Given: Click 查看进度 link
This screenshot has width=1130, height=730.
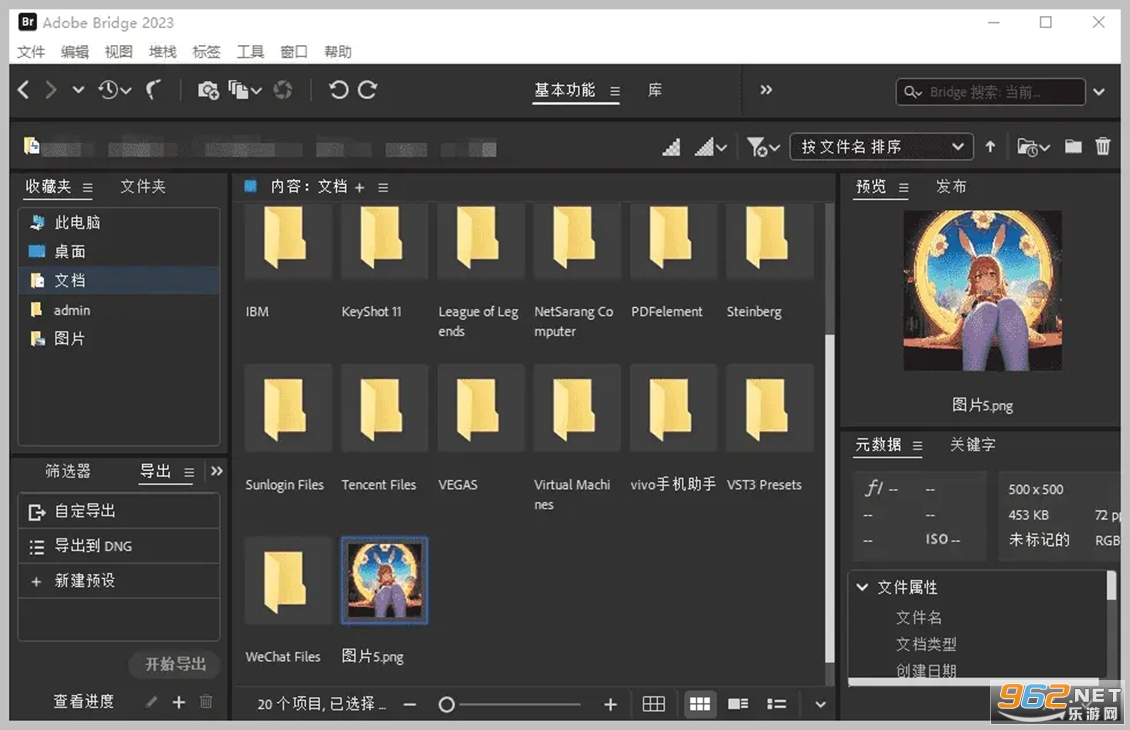Looking at the screenshot, I should click(x=84, y=701).
